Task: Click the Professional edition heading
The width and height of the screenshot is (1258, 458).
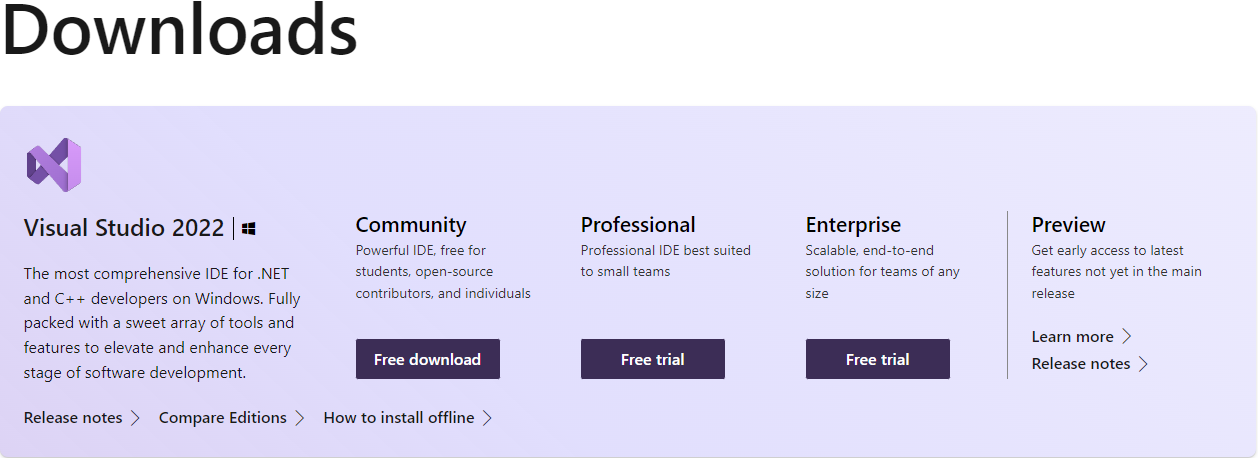Action: tap(638, 225)
